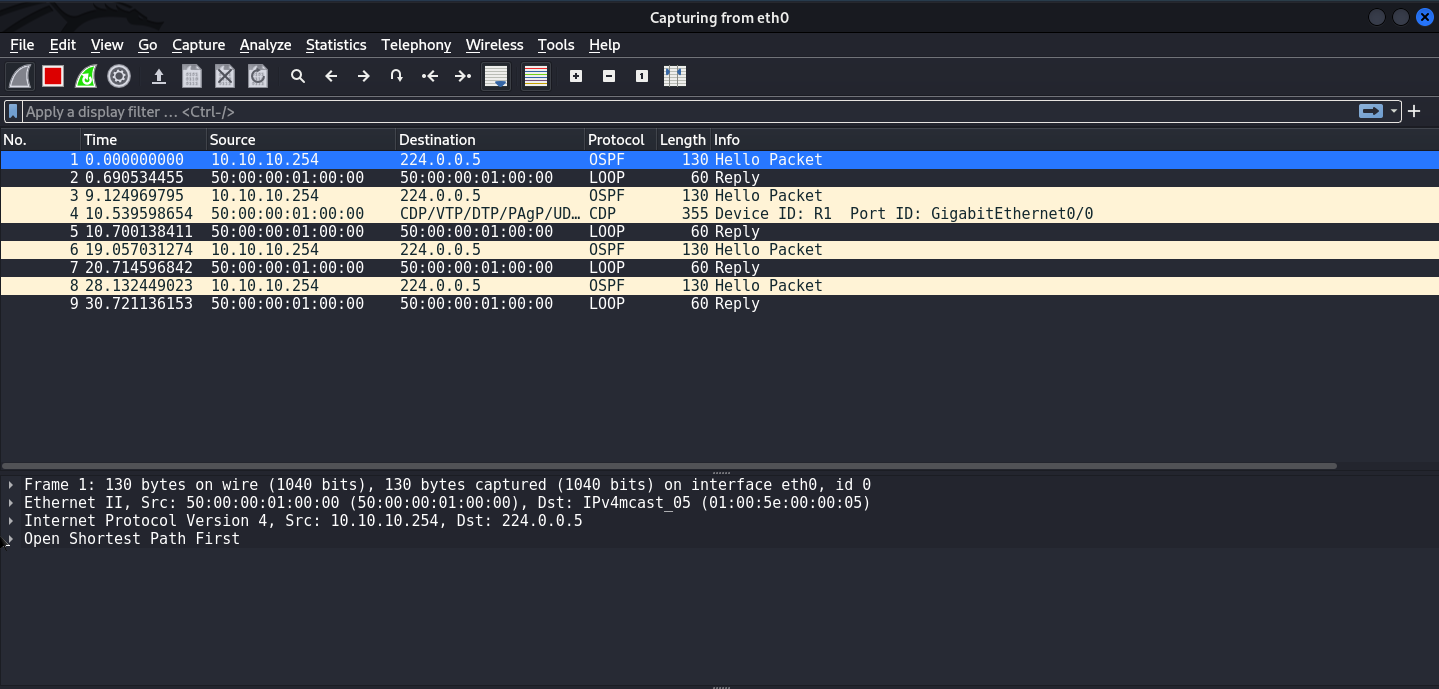Select packet 4 CDP Device ID R1 row
The height and width of the screenshot is (689, 1439).
(719, 214)
